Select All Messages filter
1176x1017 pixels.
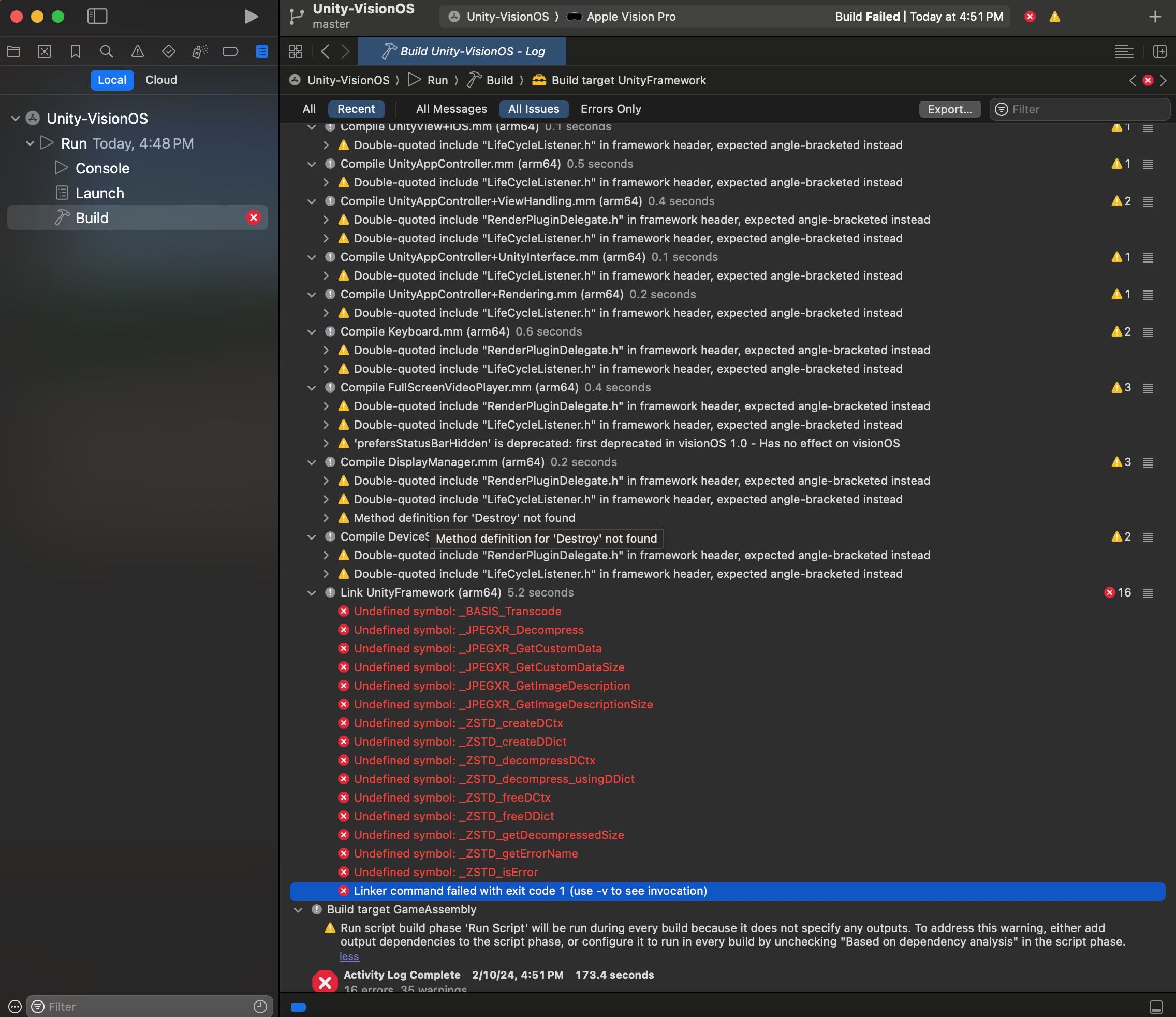pyautogui.click(x=451, y=109)
